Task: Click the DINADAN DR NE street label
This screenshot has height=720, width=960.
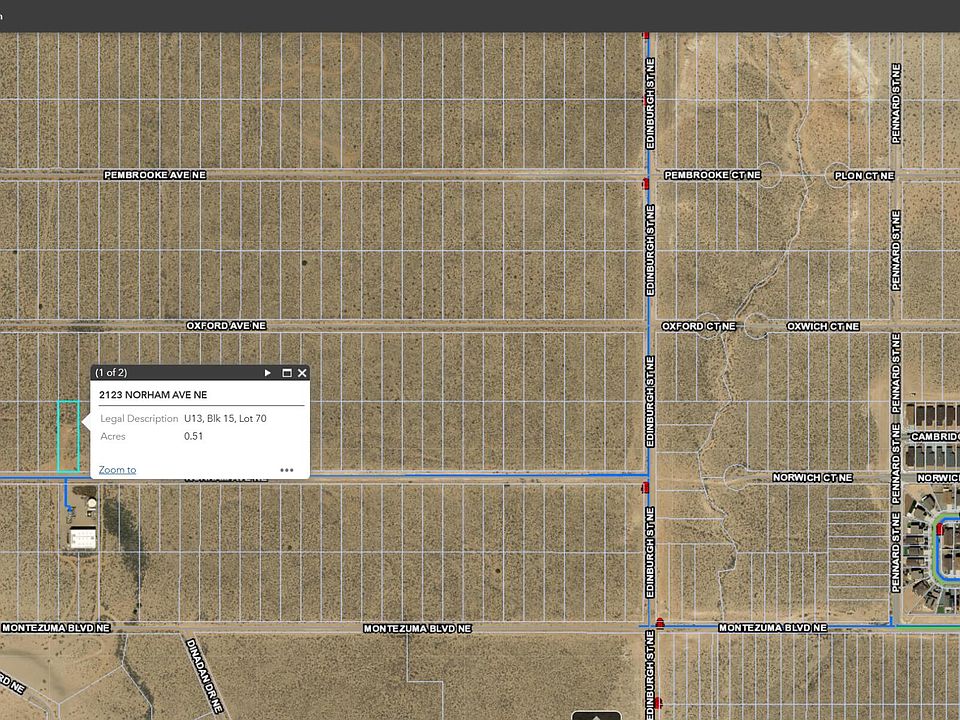Action: [204, 676]
